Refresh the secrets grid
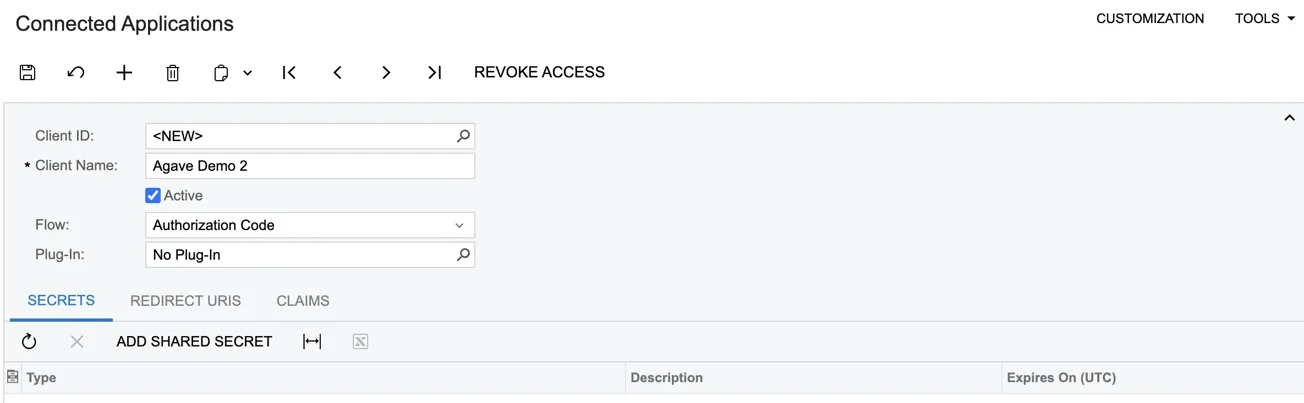1304x403 pixels. [x=29, y=341]
